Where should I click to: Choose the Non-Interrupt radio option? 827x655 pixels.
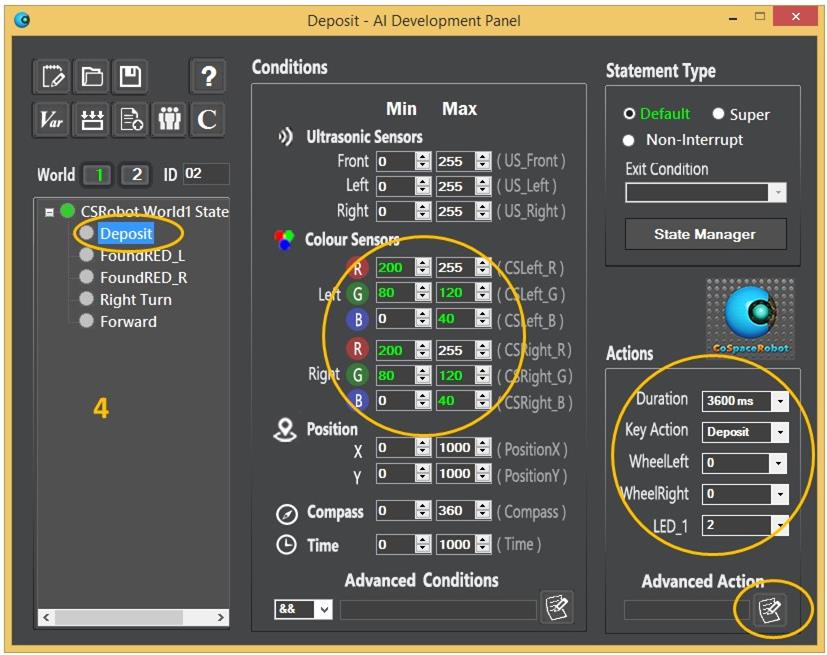click(x=629, y=140)
